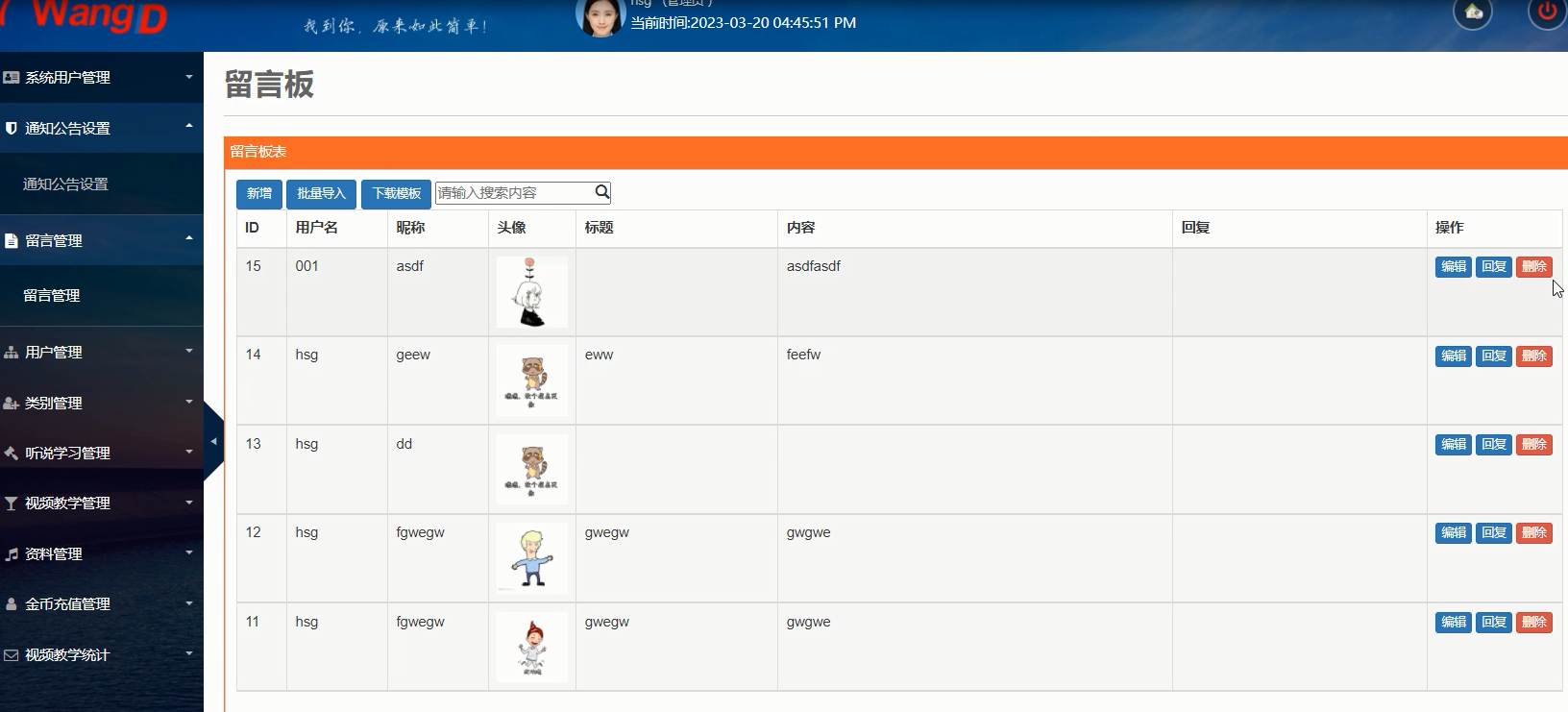Viewport: 1568px width, 712px height.
Task: Delete message row ID 13
Action: click(x=1534, y=445)
